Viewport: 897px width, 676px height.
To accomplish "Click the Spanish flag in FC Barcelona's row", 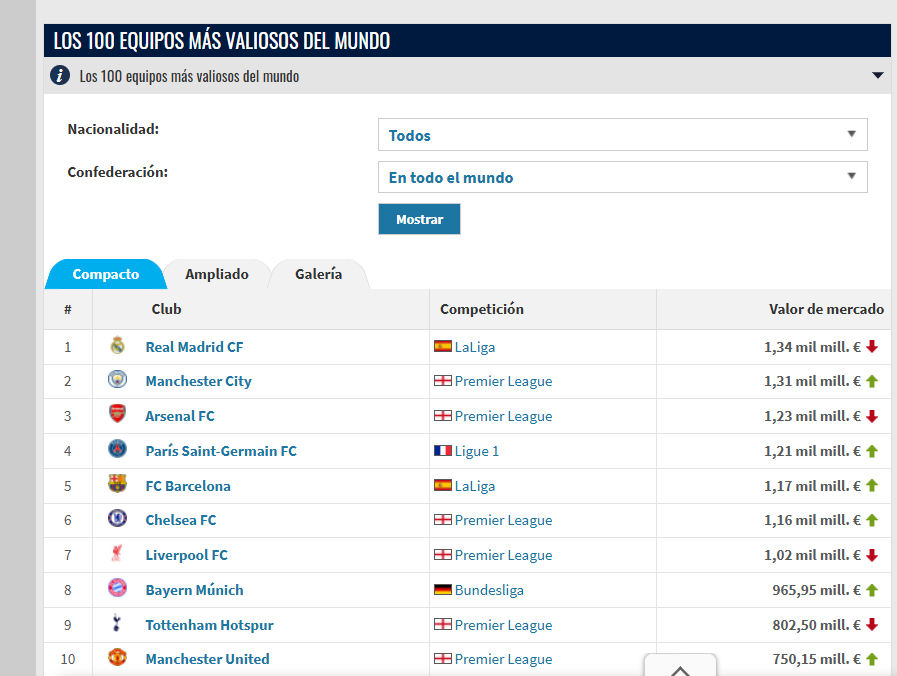I will 443,485.
